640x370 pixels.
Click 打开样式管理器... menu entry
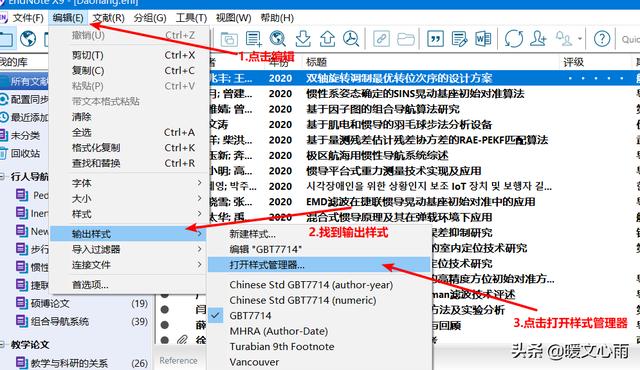pyautogui.click(x=320, y=265)
